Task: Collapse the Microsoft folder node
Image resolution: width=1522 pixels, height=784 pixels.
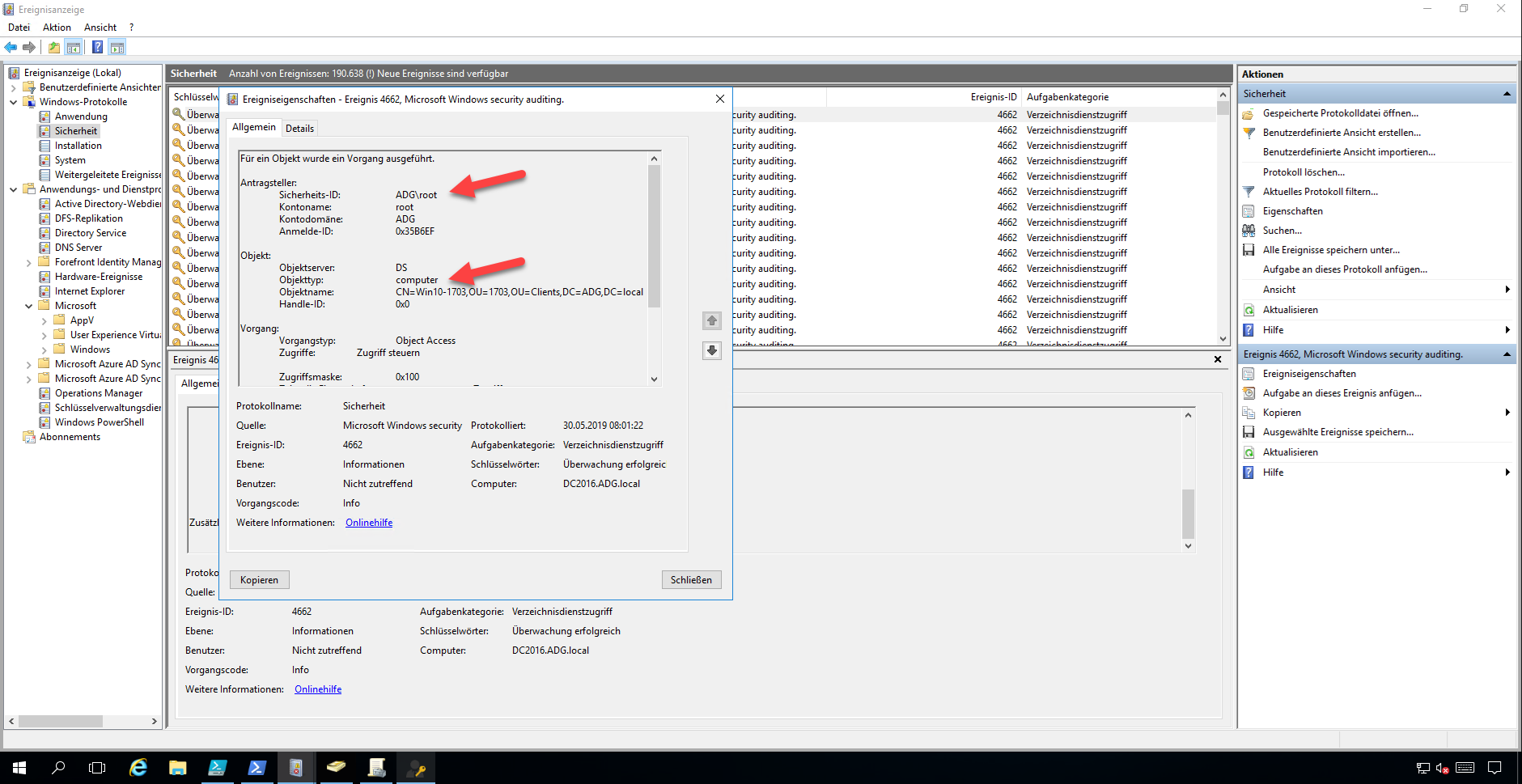Action: tap(29, 306)
